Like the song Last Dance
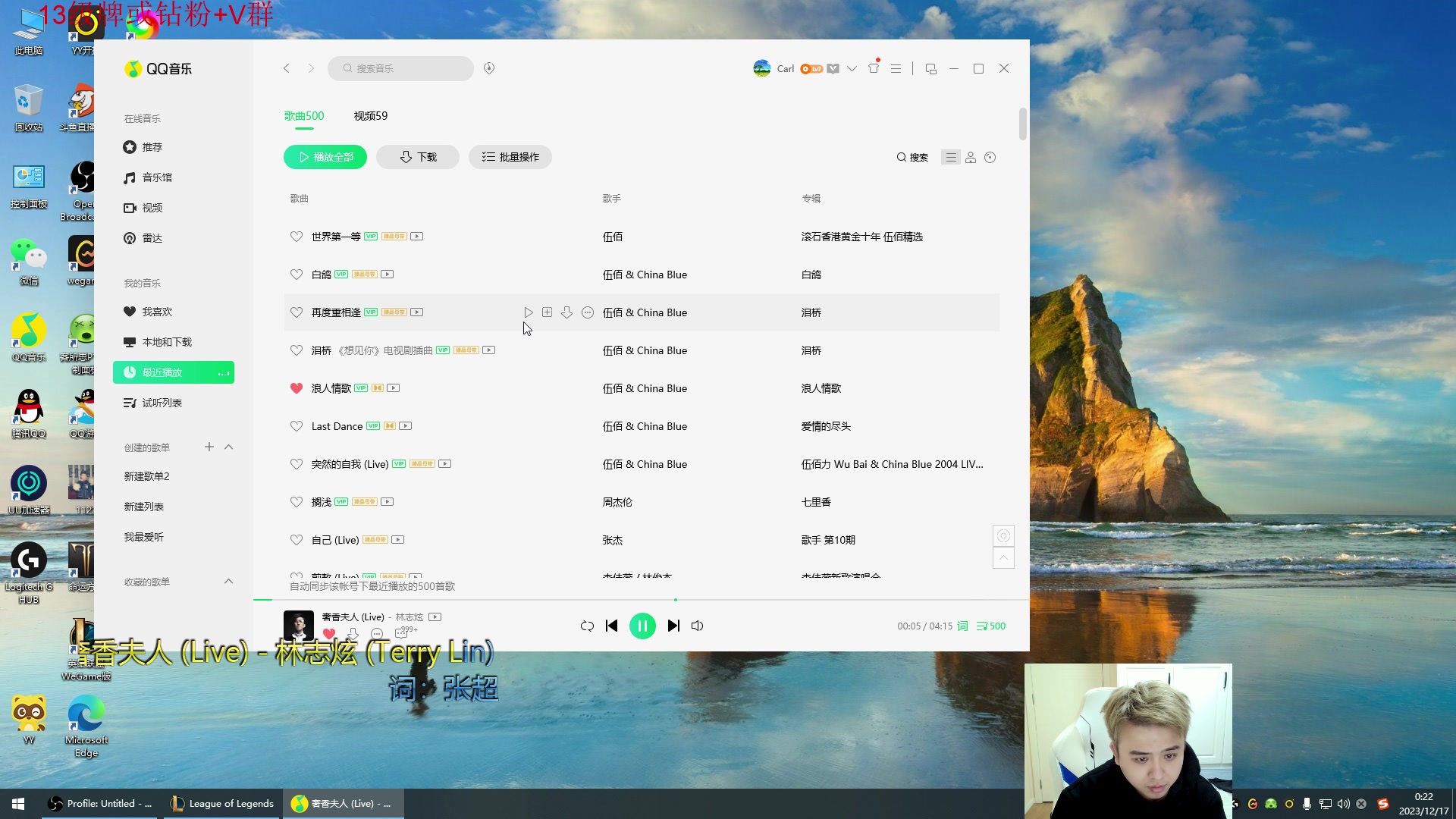1456x819 pixels. pos(297,426)
